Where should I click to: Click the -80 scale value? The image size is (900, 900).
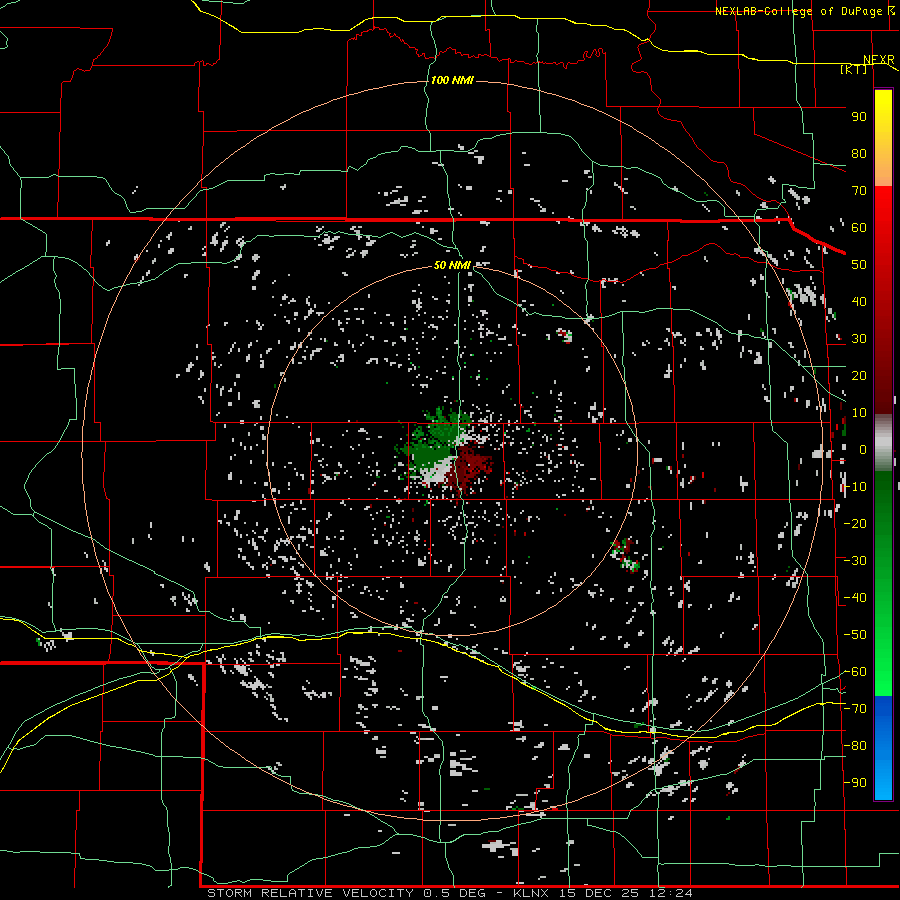855,746
